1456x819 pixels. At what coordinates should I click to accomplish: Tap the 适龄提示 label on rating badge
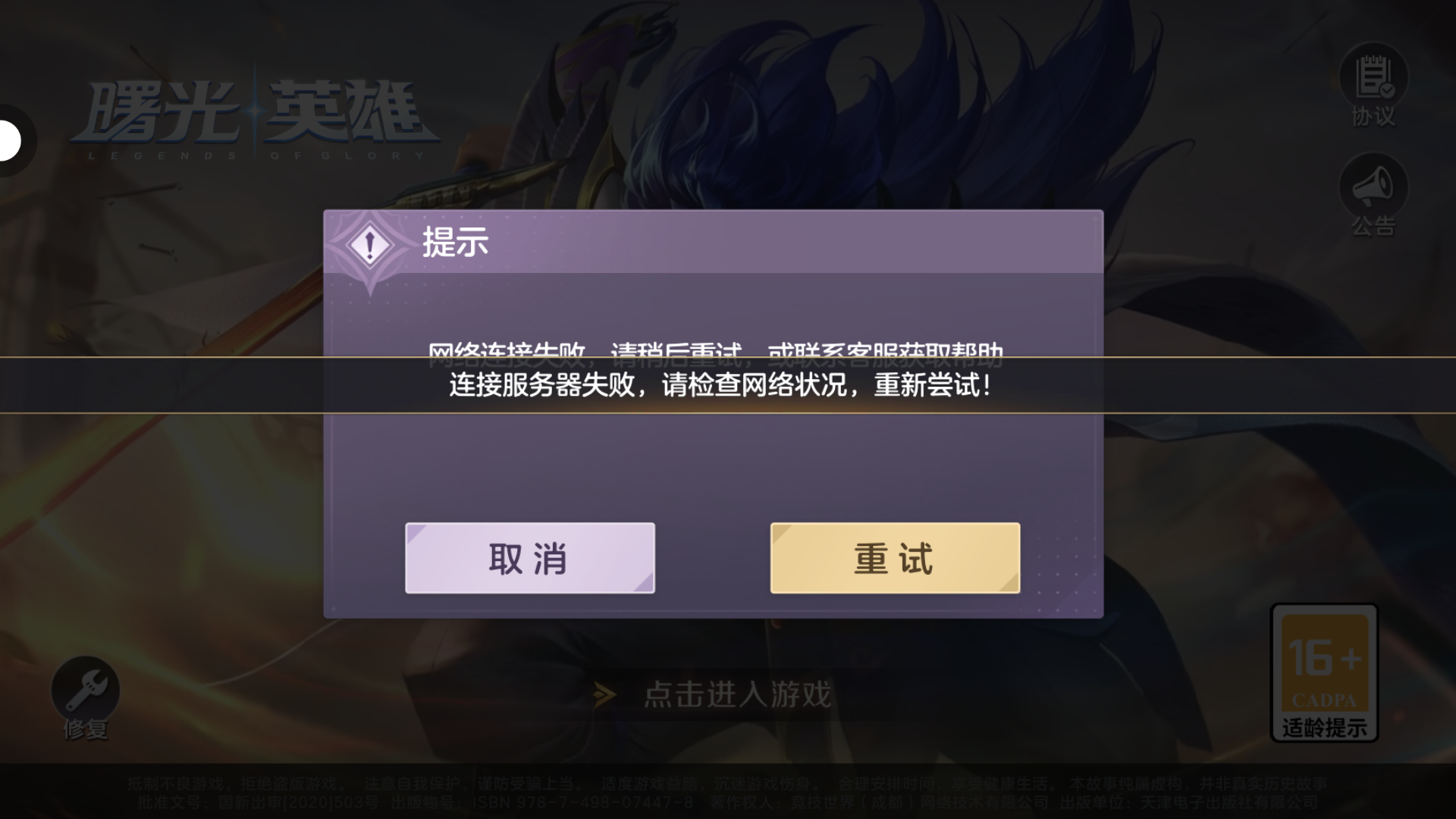click(x=1324, y=727)
